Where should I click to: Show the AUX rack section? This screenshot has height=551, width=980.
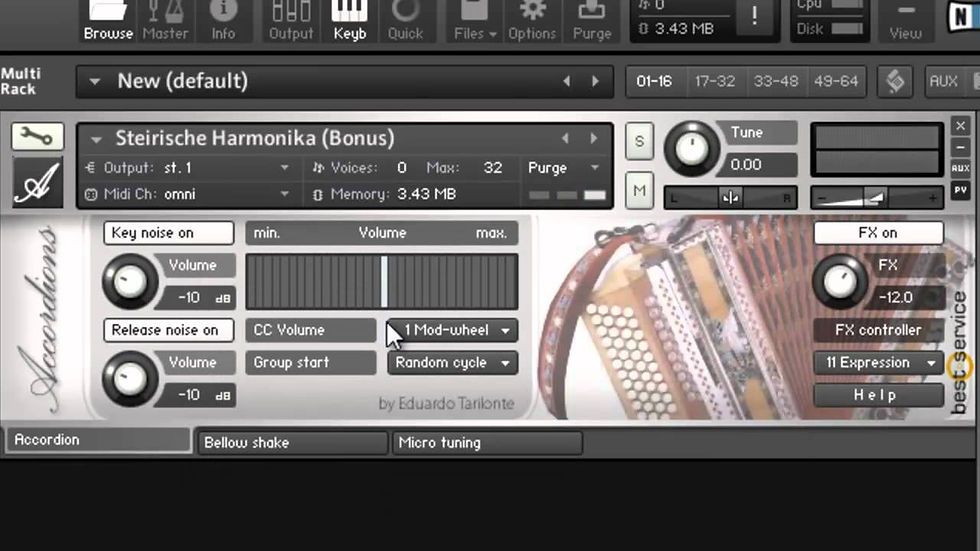[x=943, y=81]
